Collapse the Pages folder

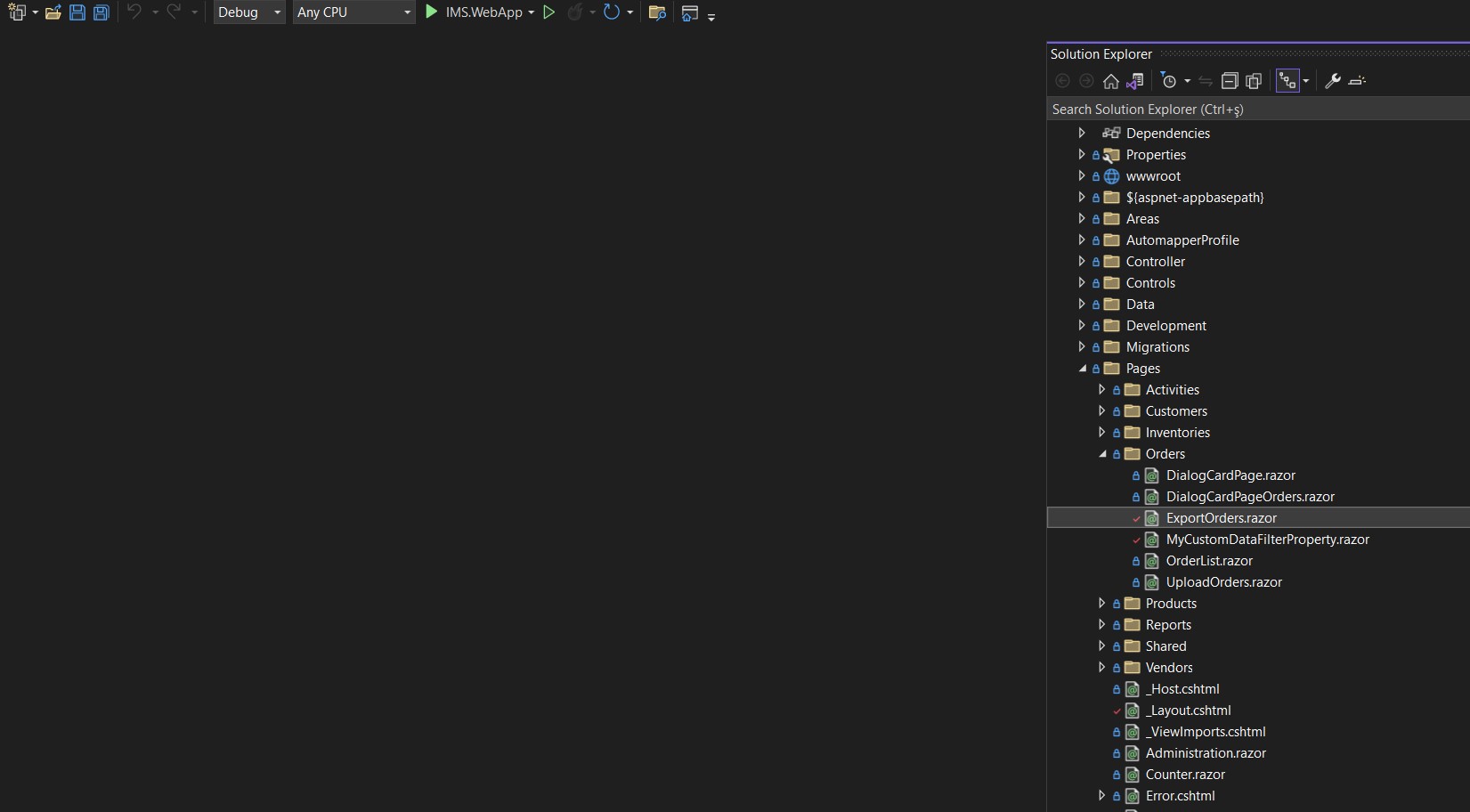[1082, 368]
